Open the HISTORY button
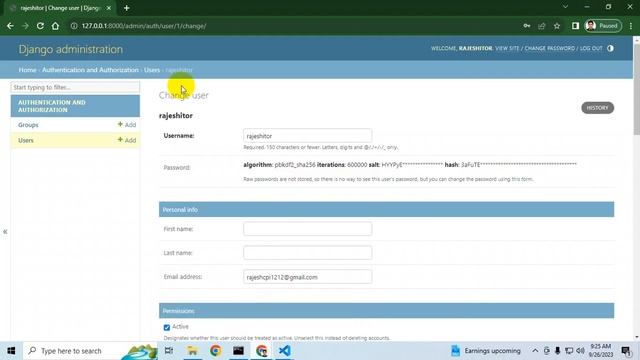This screenshot has height=360, width=640. tap(597, 108)
